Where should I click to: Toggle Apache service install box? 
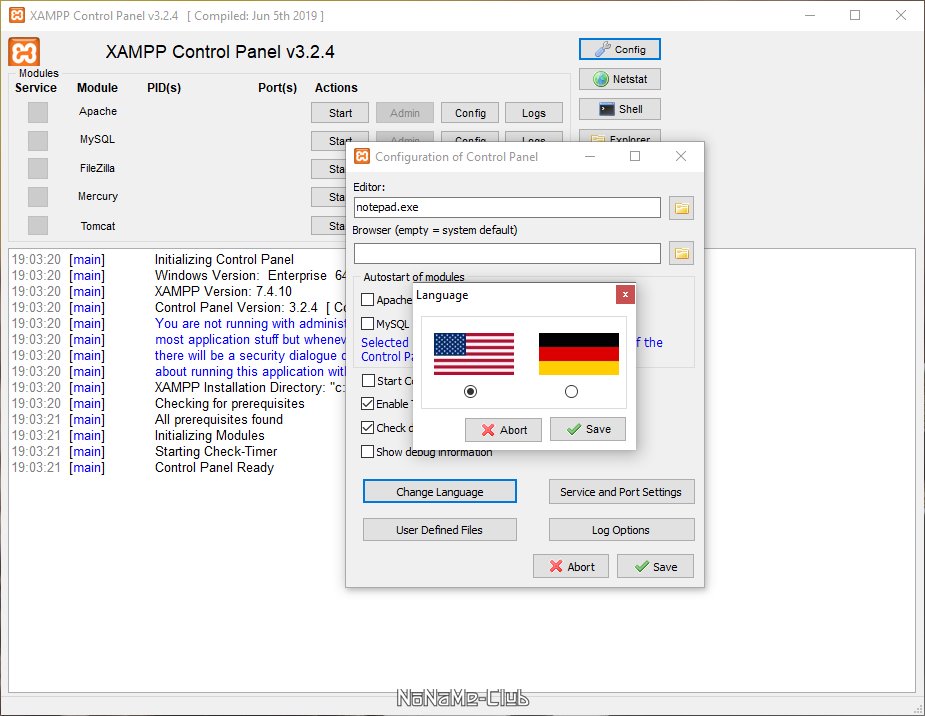click(38, 112)
